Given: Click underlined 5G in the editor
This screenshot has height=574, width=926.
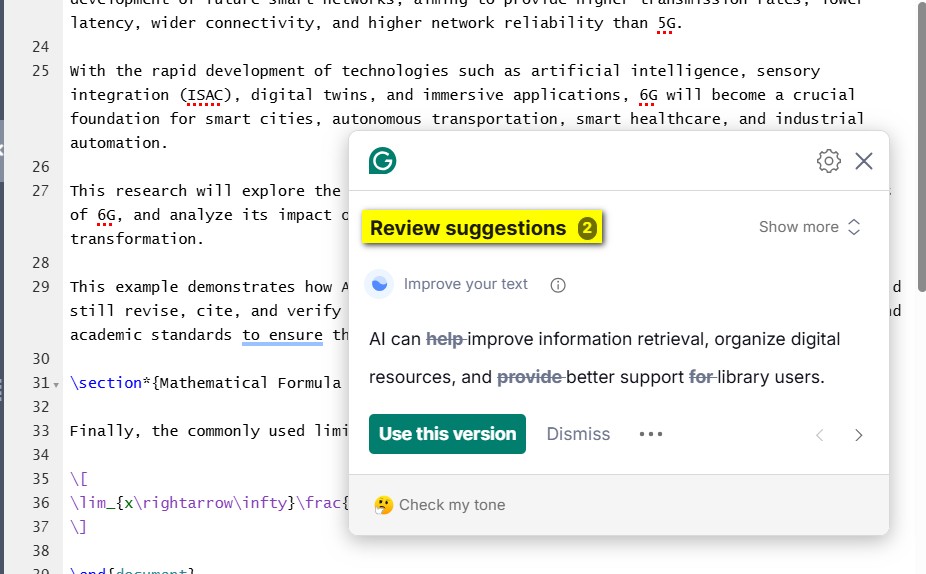Looking at the screenshot, I should coord(666,23).
